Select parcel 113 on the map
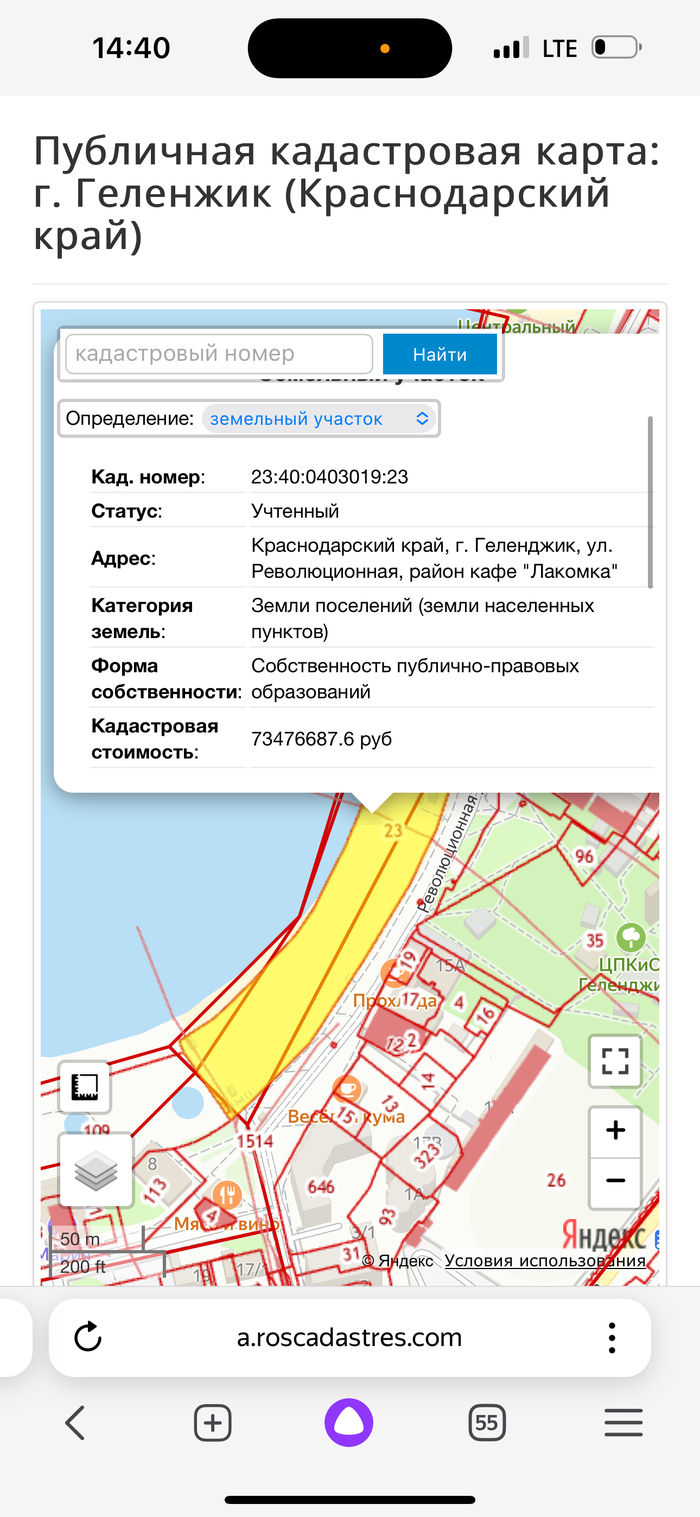The height and width of the screenshot is (1517, 700). click(156, 1189)
